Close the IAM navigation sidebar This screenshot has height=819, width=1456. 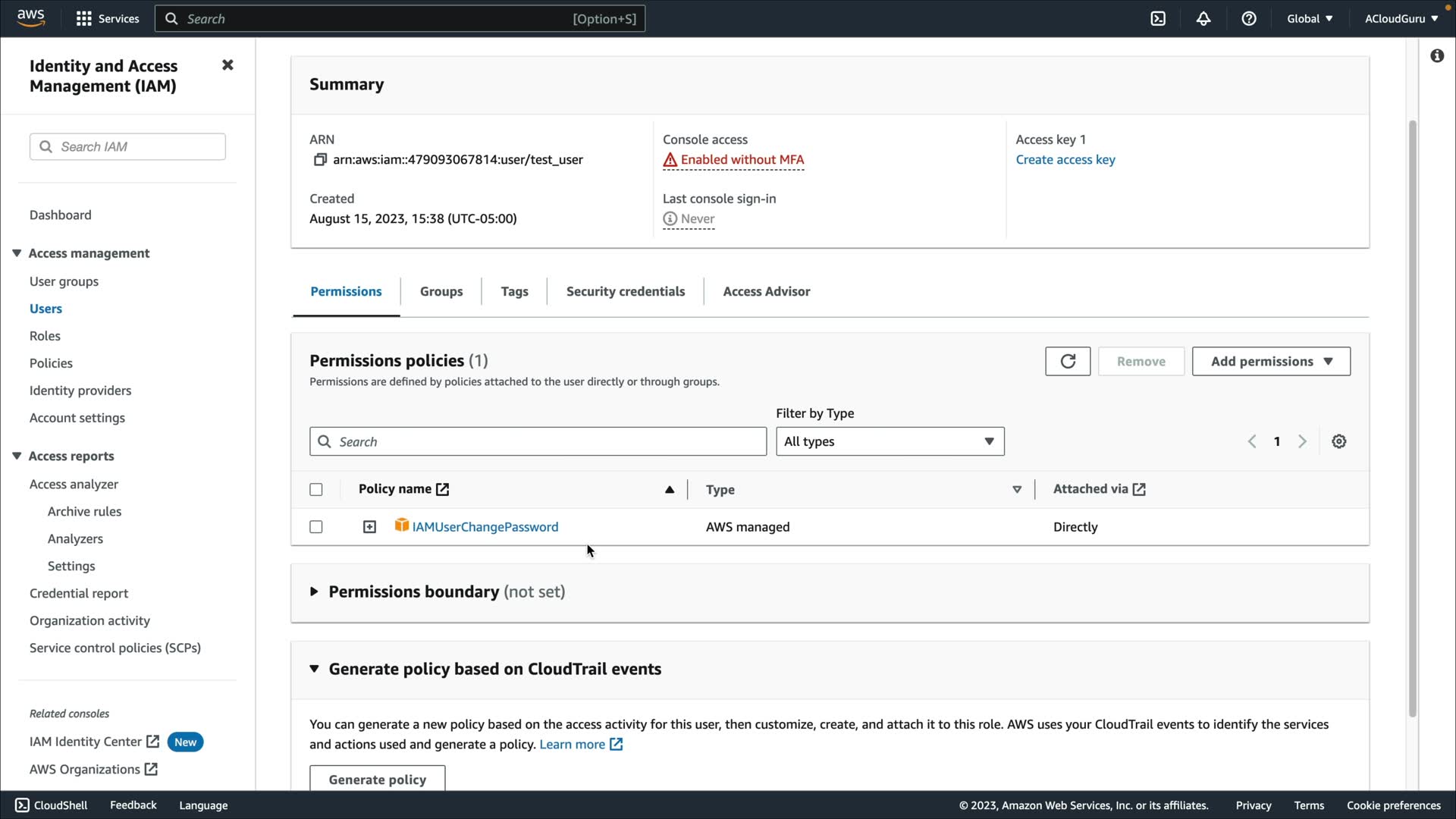coord(227,65)
